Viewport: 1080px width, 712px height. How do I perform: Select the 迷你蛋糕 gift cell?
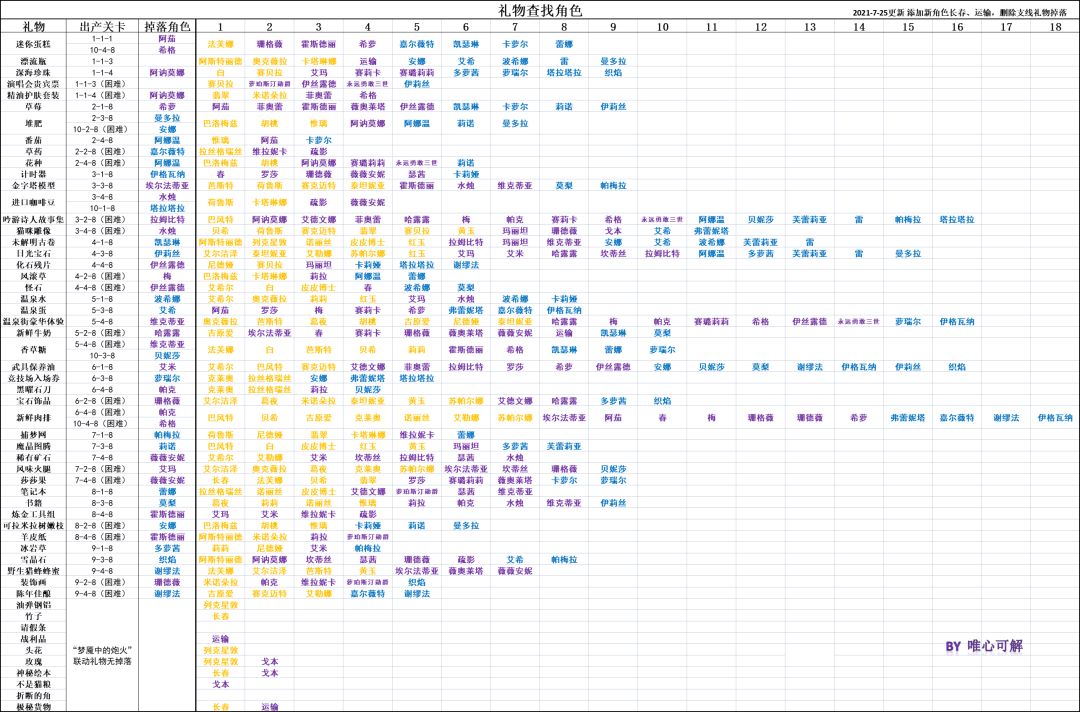(x=34, y=44)
